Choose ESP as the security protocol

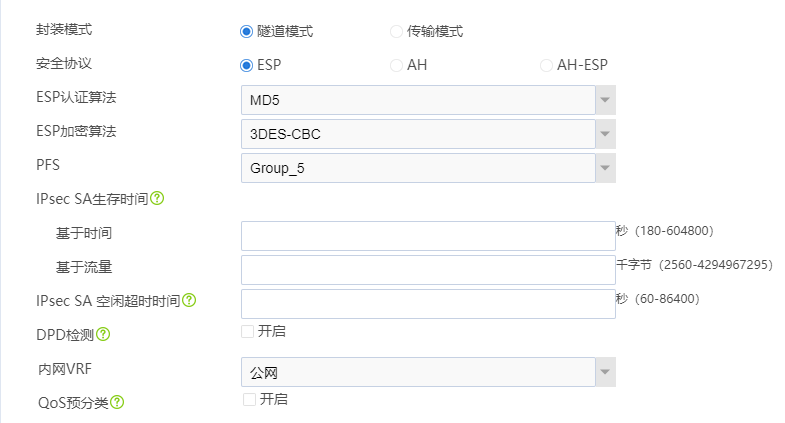click(x=247, y=65)
